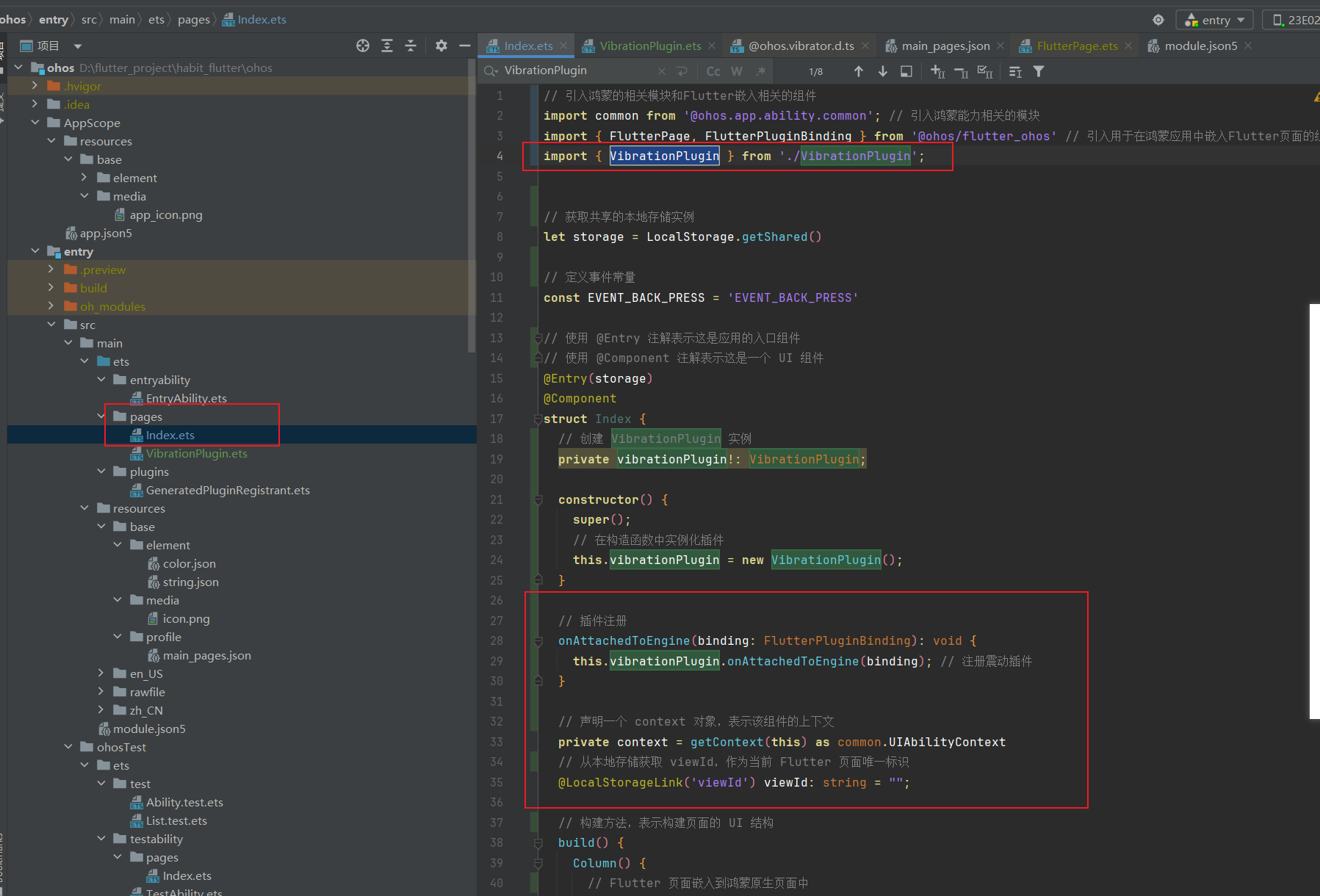
Task: Click the Index.ets breadcrumb
Action: (255, 20)
